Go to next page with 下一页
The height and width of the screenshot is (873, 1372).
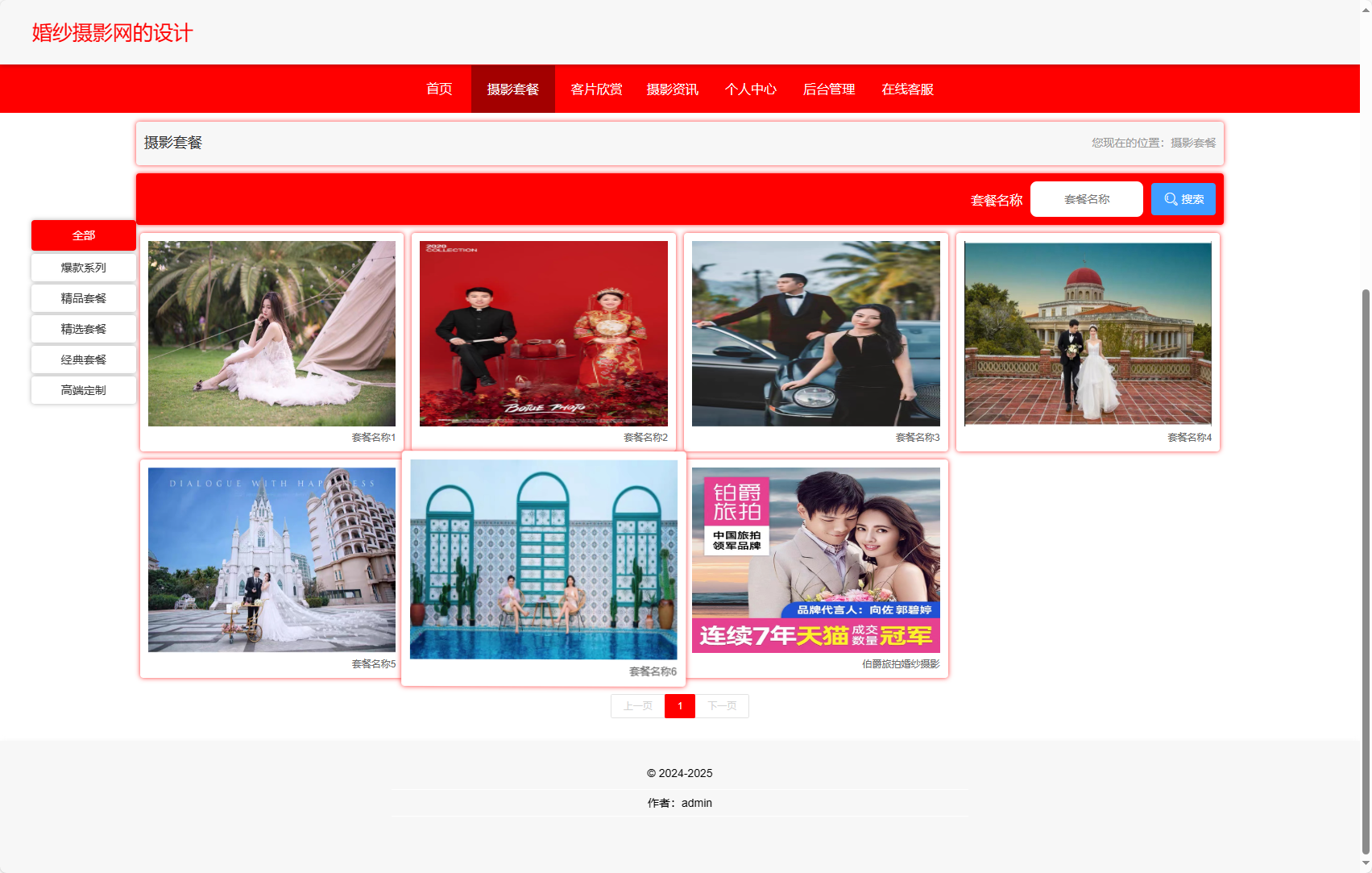(x=722, y=706)
